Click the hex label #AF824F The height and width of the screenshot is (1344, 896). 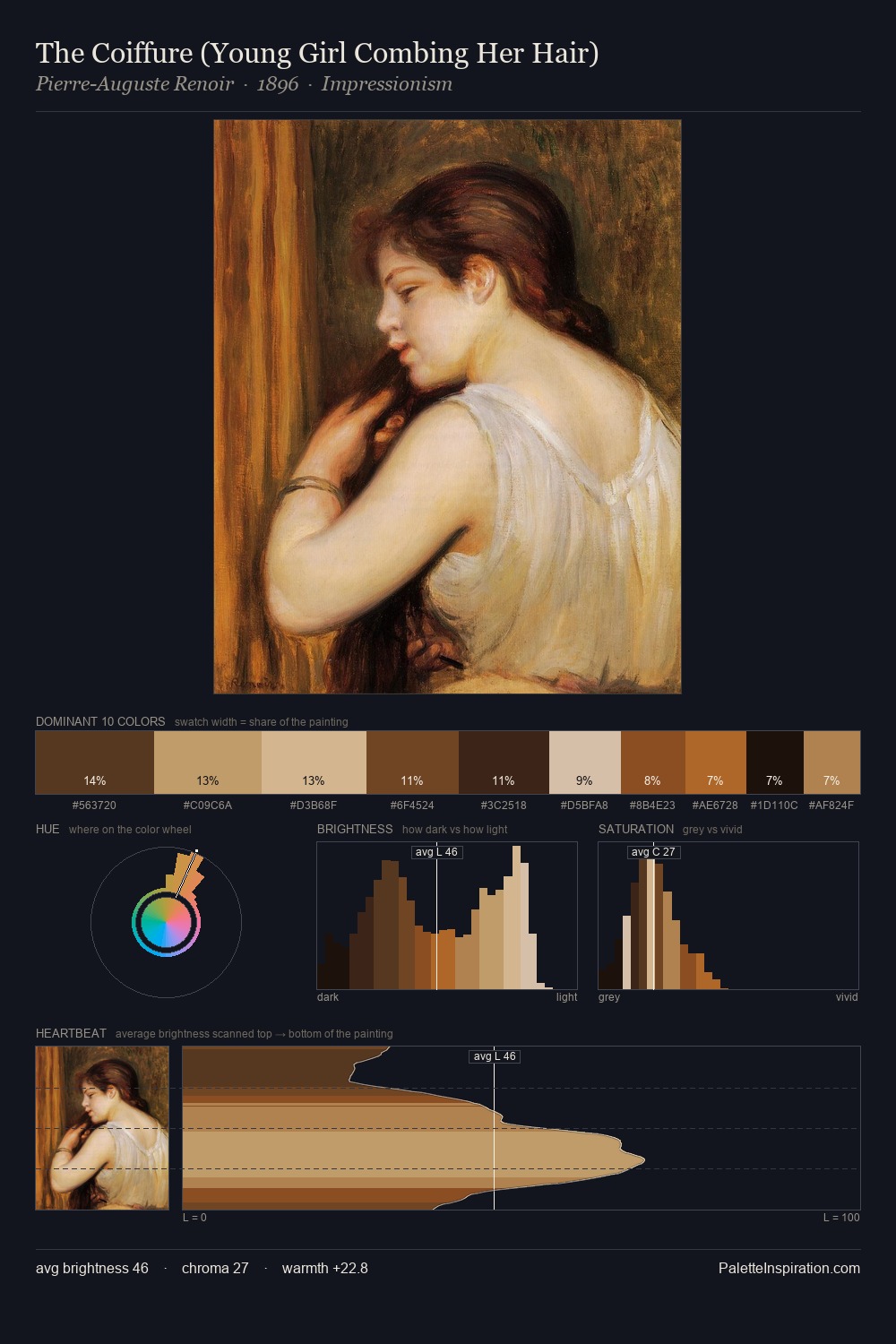(831, 806)
